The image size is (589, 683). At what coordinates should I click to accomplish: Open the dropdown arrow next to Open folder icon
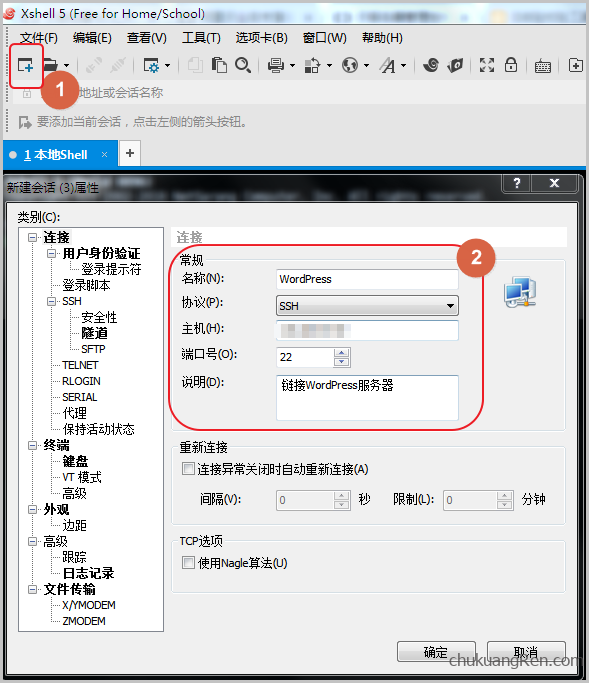[66, 66]
